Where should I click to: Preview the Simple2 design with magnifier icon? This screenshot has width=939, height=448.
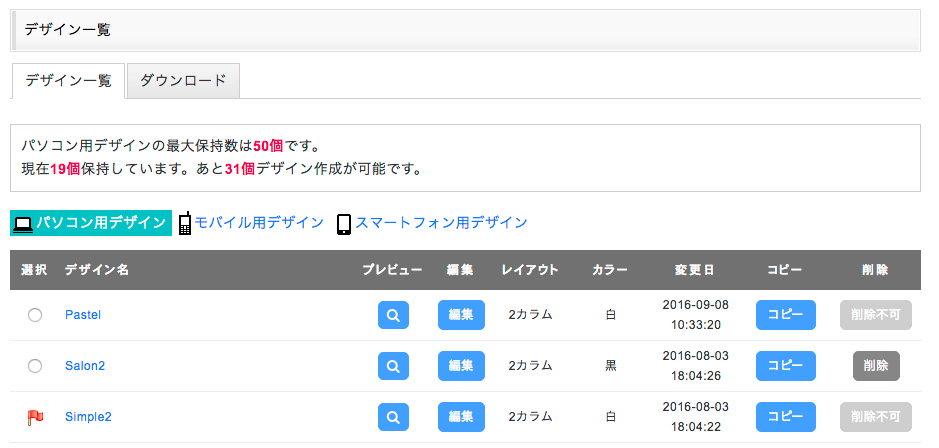tap(393, 417)
